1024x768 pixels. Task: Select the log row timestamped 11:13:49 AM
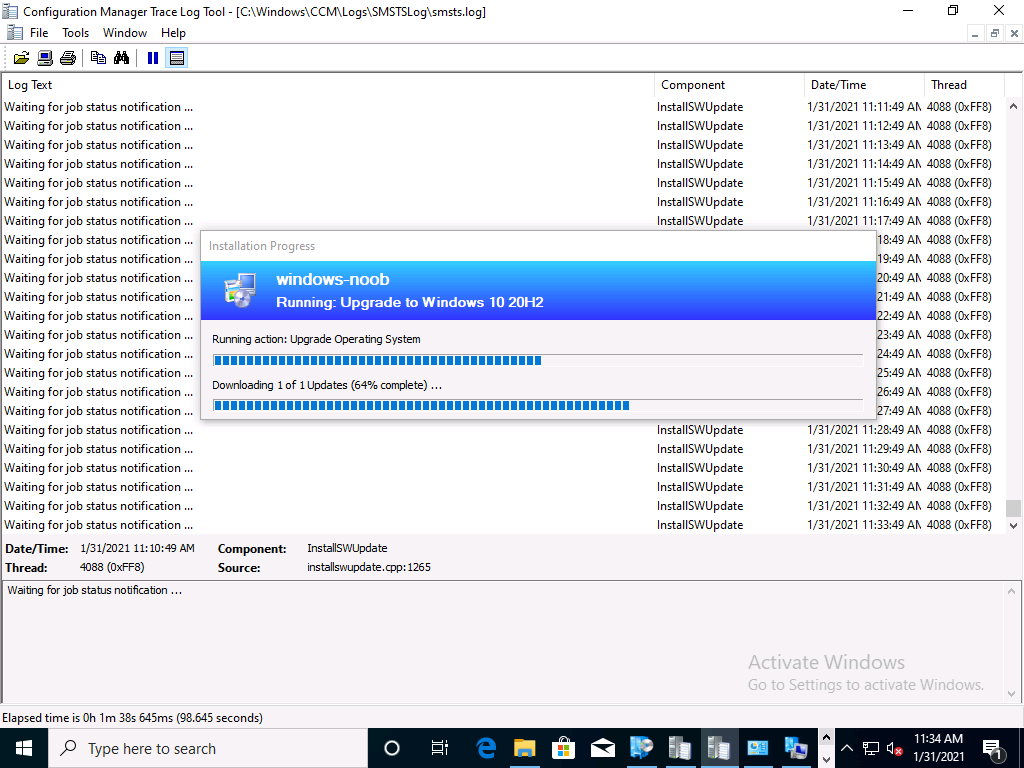(504, 144)
